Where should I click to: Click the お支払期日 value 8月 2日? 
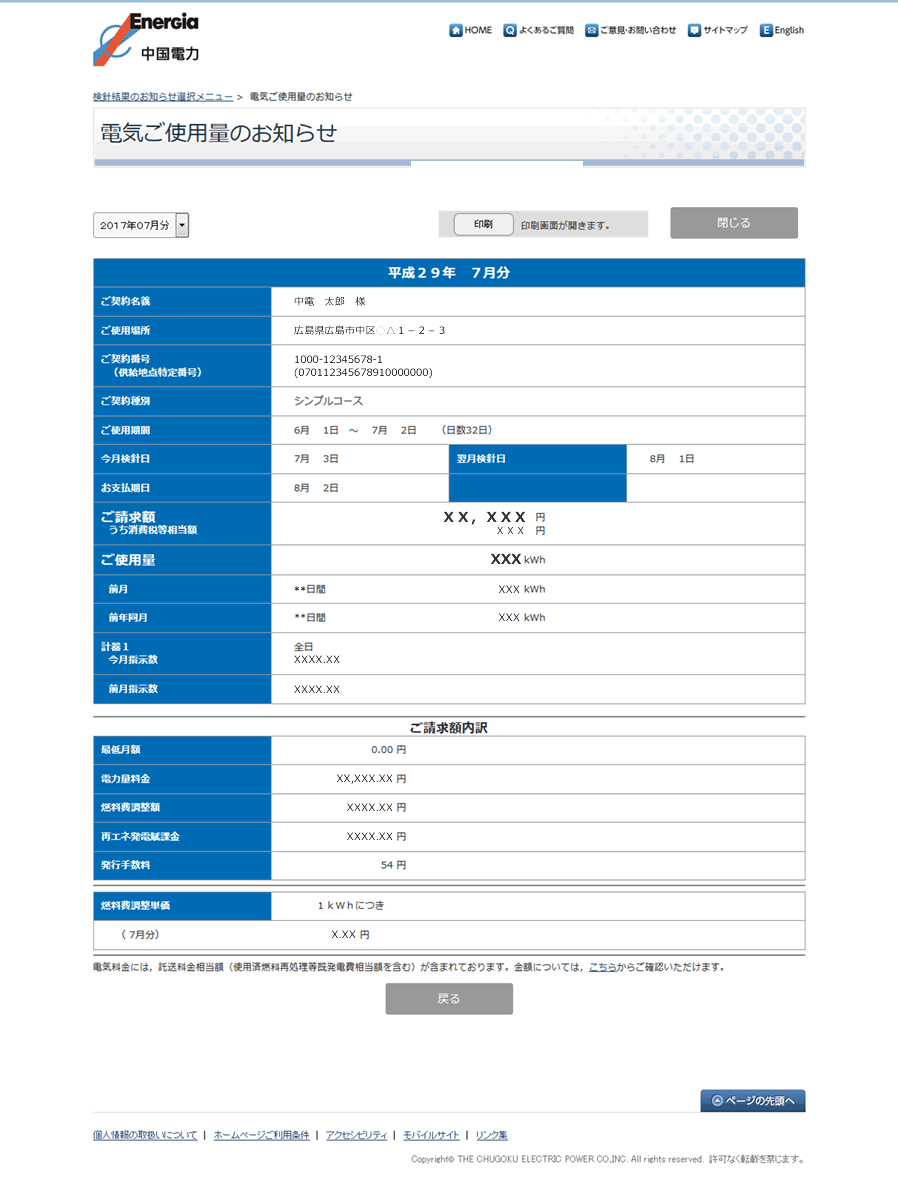(316, 488)
